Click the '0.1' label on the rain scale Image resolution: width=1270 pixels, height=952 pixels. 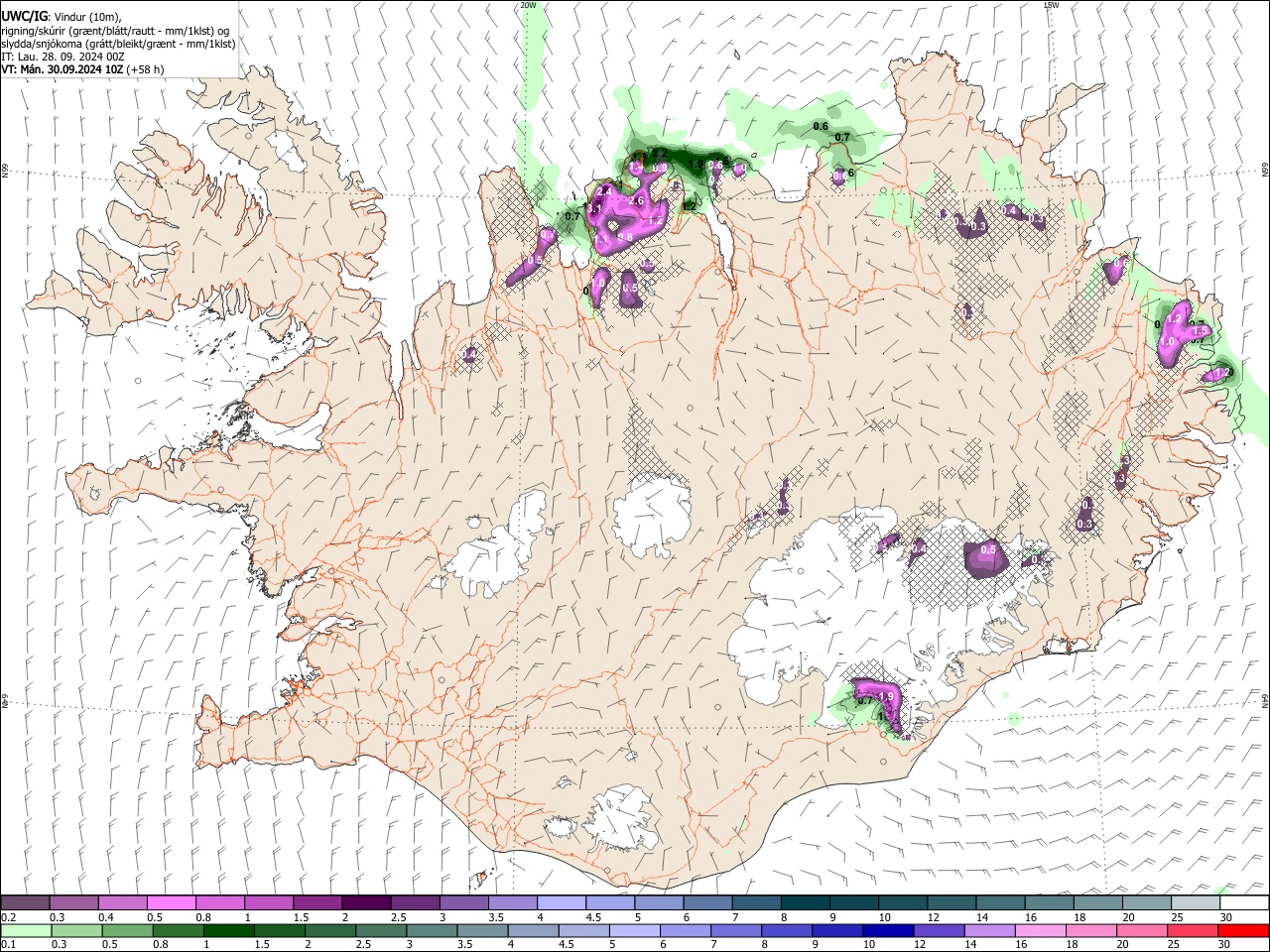coord(7,945)
